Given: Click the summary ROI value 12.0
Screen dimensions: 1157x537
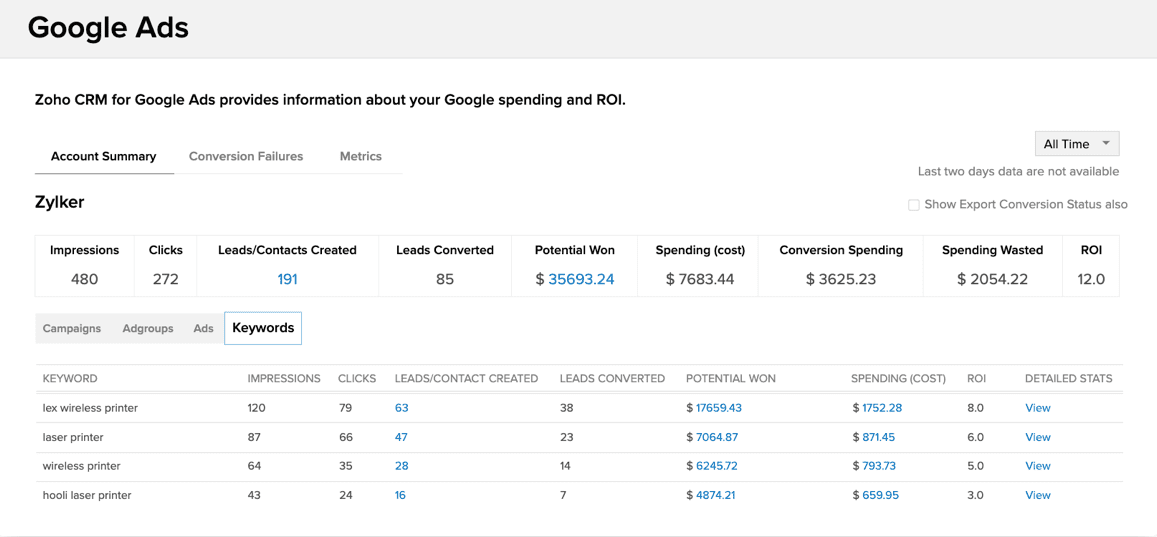Looking at the screenshot, I should [x=1091, y=280].
